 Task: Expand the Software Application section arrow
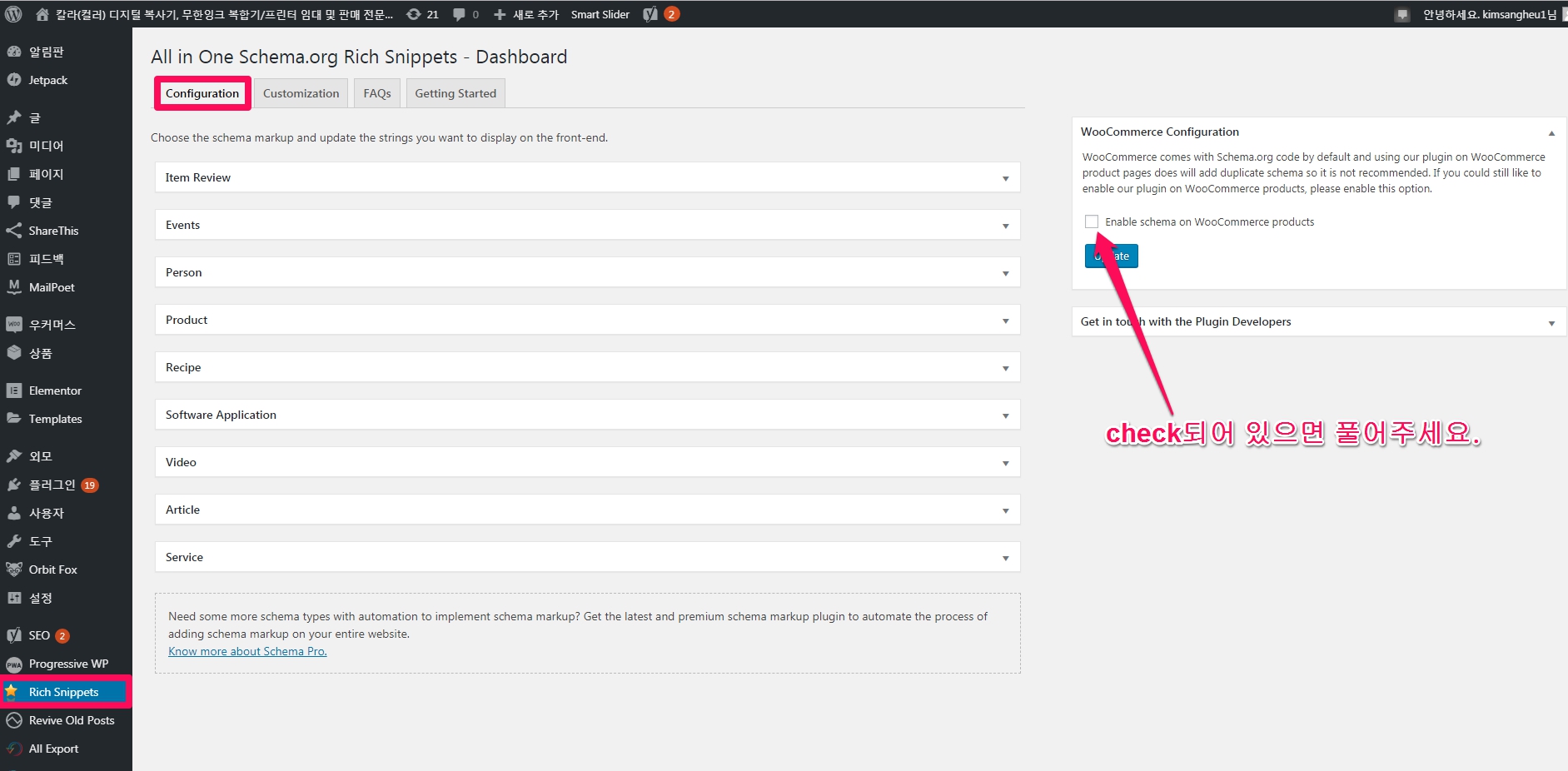(1005, 415)
